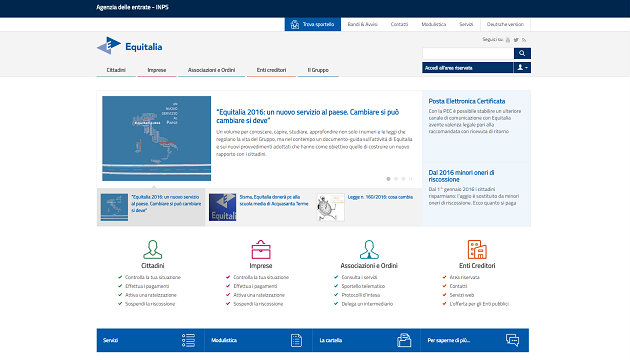Open Contatti in the top menu
The height and width of the screenshot is (360, 630).
[399, 24]
